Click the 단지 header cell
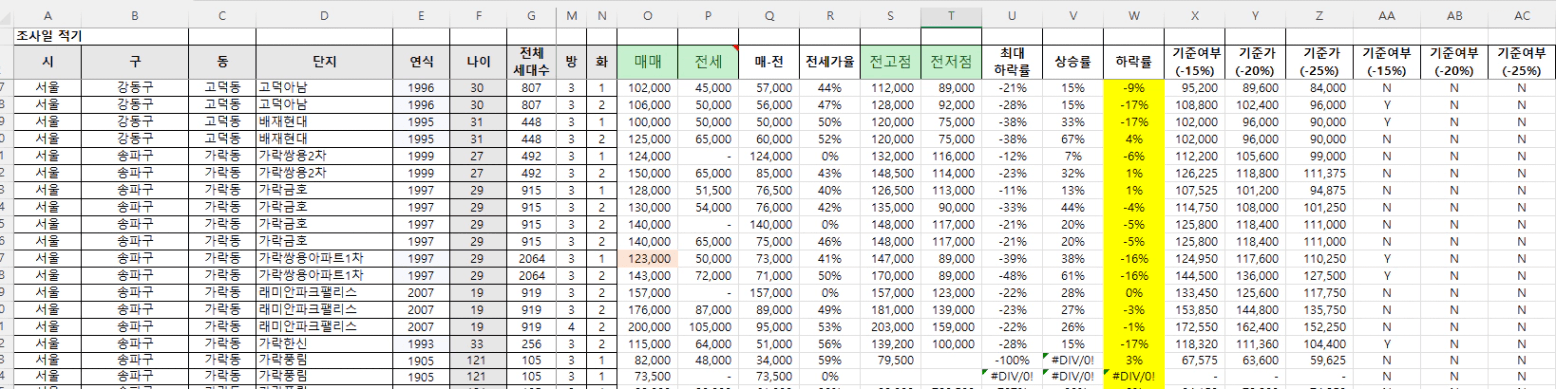Viewport: 1556px width, 389px height. [324, 61]
